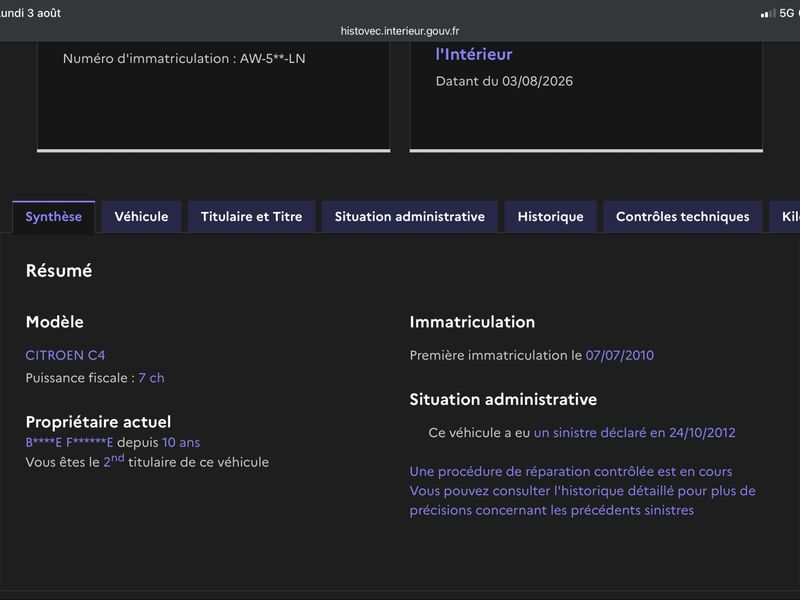Screen dimensions: 800x600
Task: Click the 'Propriétaire actuel' heading
Action: [x=98, y=422]
